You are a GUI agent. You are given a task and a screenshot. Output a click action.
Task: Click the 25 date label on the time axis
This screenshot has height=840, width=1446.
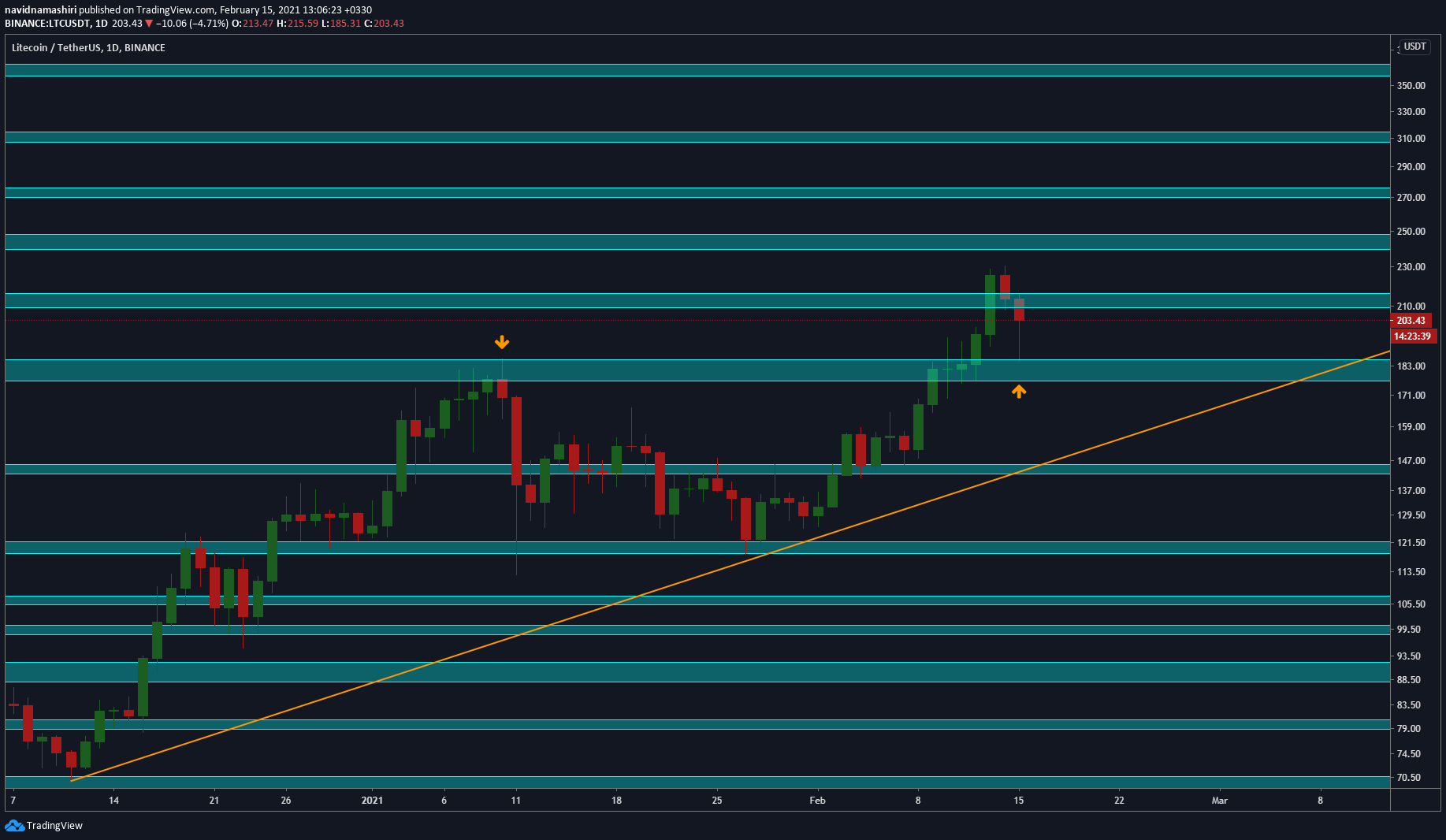pyautogui.click(x=717, y=801)
